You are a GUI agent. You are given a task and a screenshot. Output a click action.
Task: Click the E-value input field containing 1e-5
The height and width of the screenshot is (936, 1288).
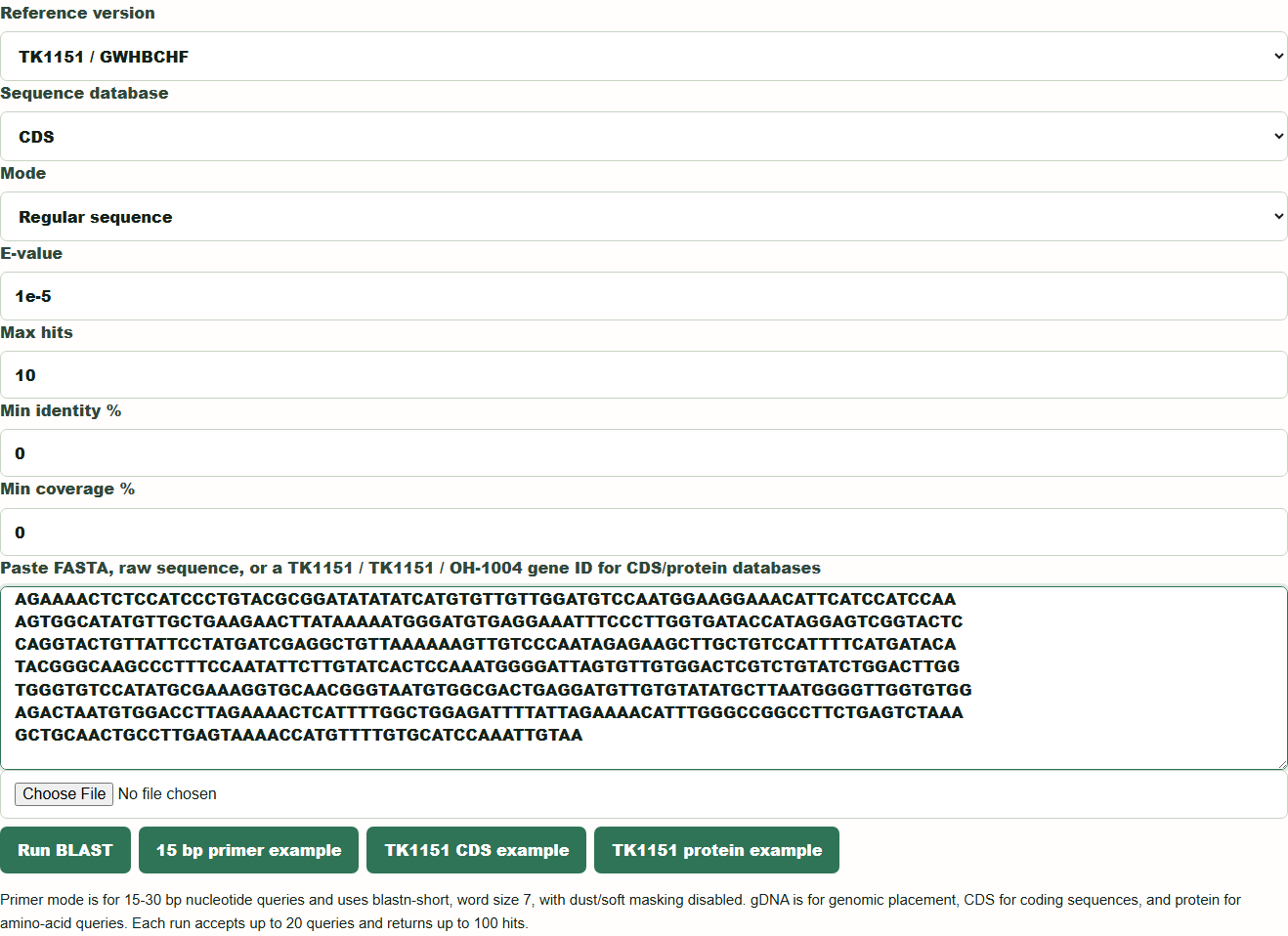(644, 296)
